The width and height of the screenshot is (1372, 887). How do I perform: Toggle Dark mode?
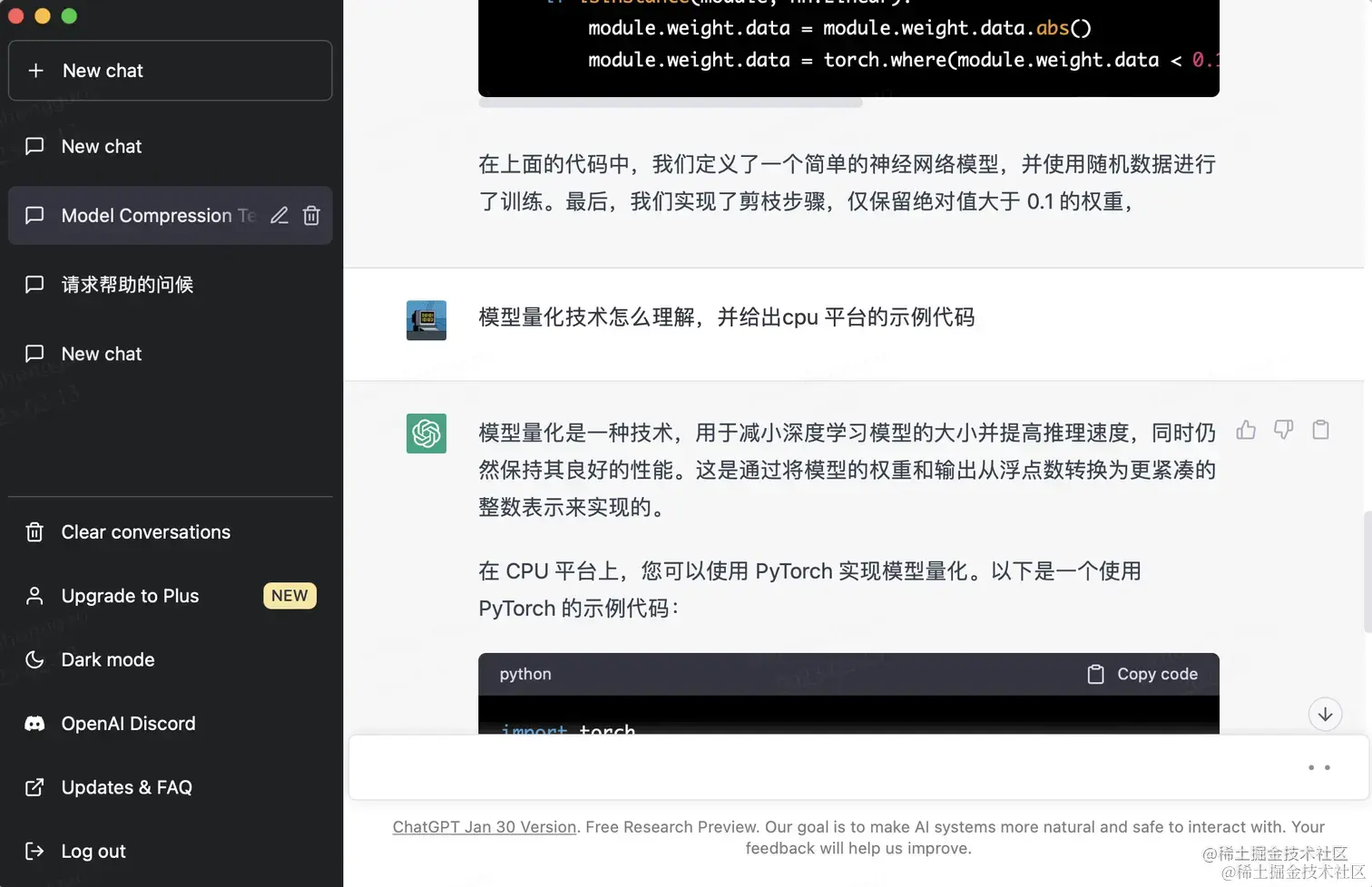[x=170, y=659]
